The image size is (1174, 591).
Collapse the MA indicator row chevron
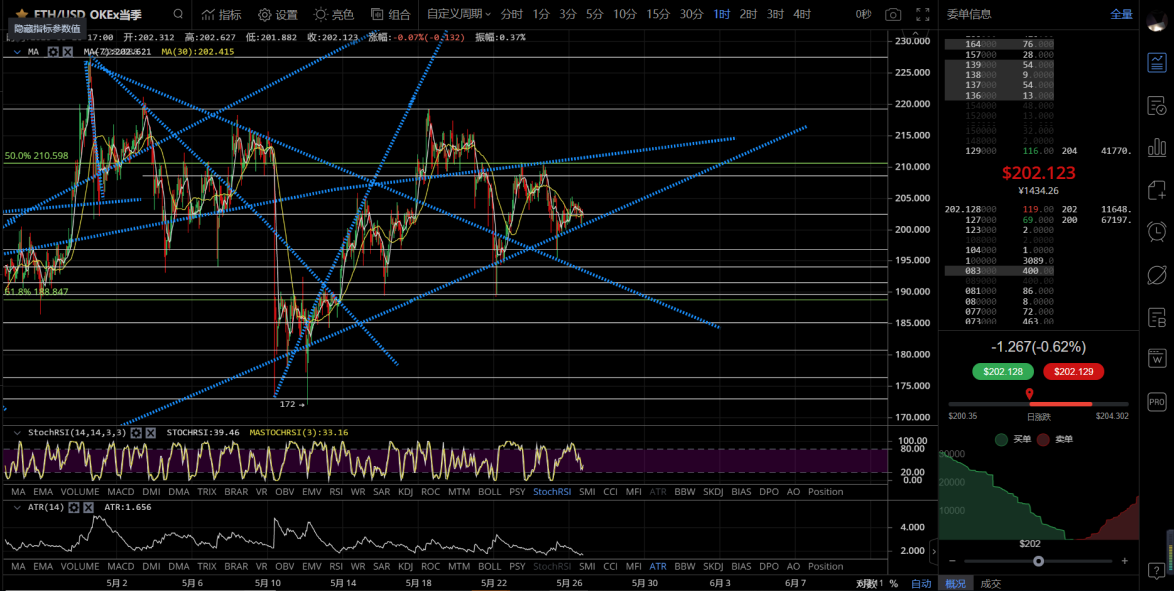(x=18, y=51)
